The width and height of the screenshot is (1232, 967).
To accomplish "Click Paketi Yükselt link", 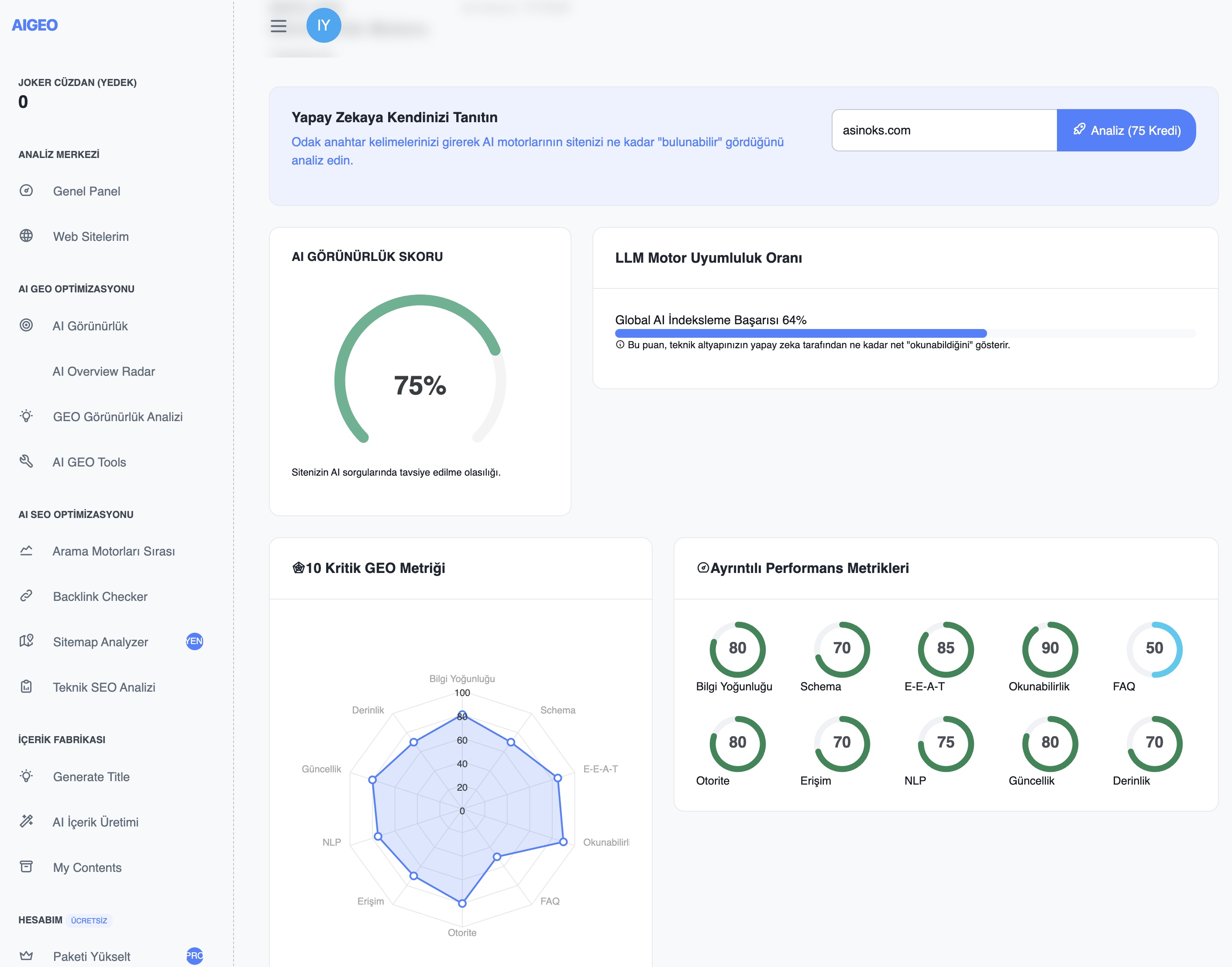I will (x=92, y=957).
